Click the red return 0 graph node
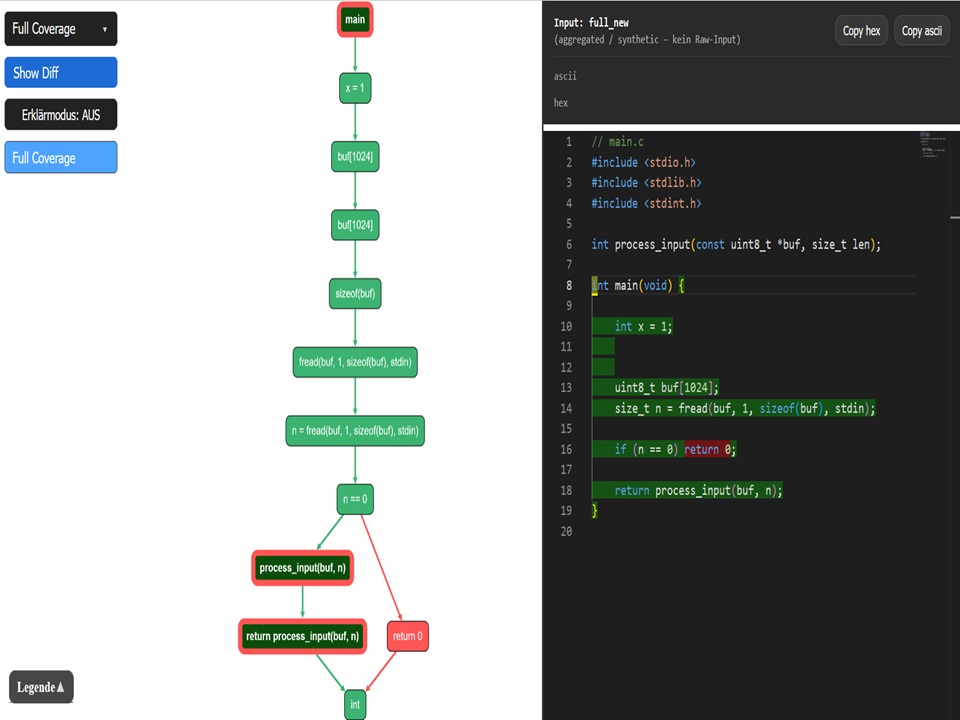 pos(408,637)
